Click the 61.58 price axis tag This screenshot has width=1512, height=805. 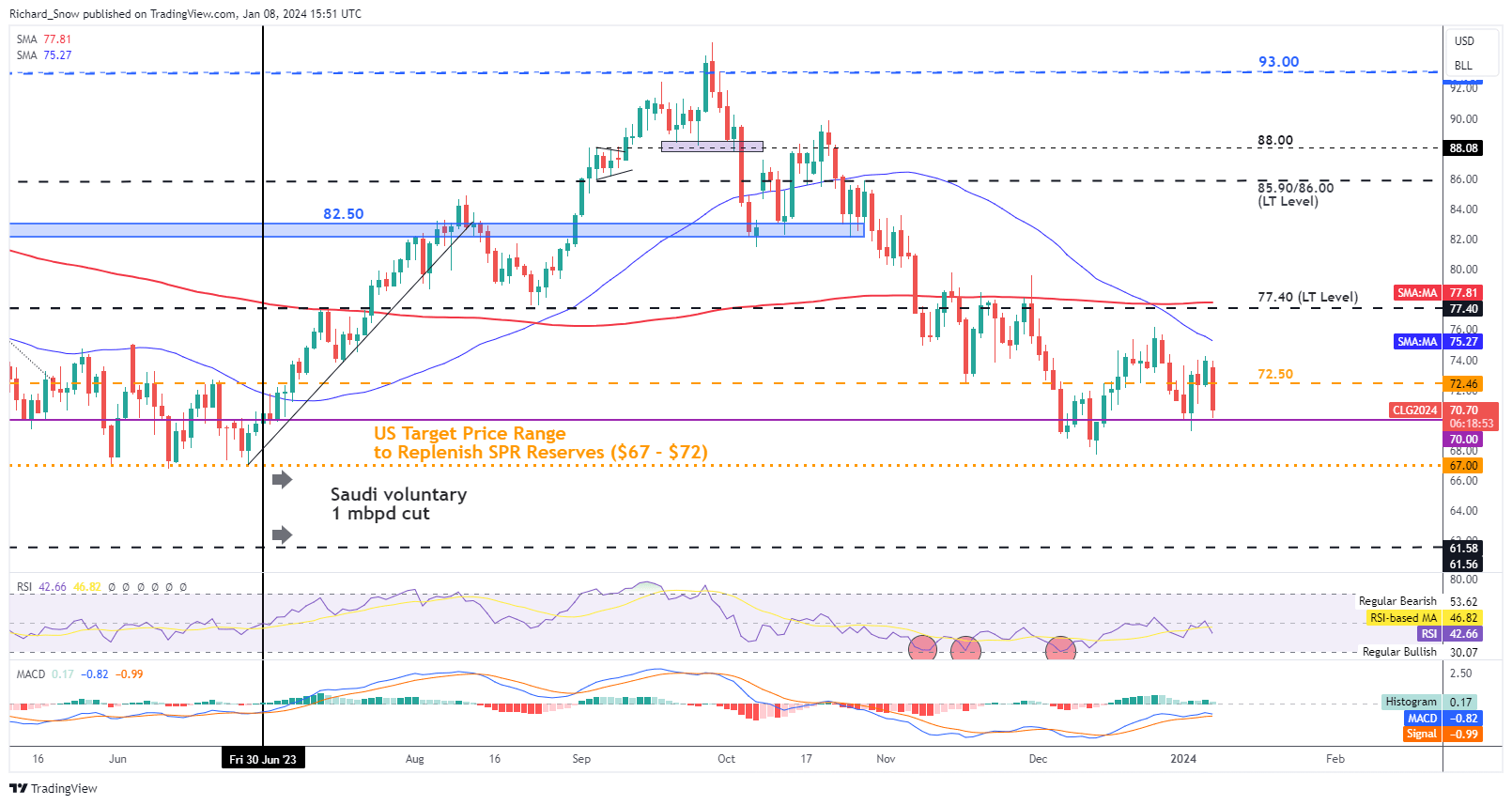1463,549
